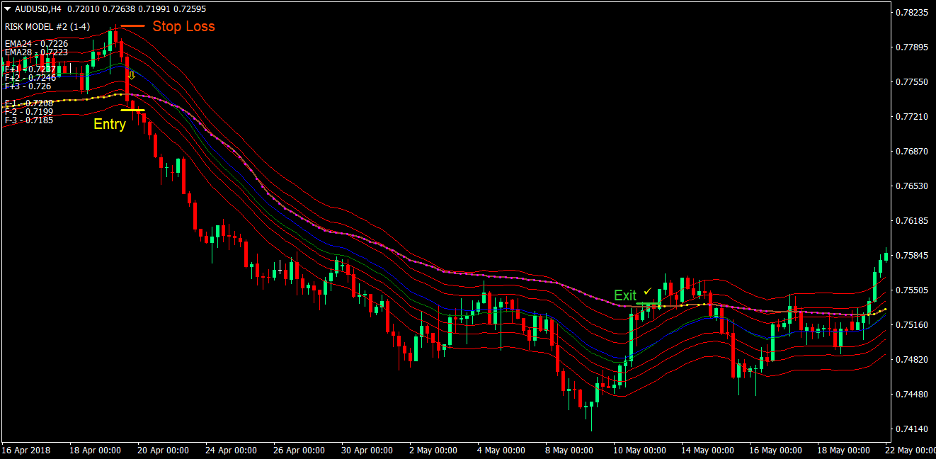This screenshot has width=936, height=460.
Task: Click price level 0.76870 on the axis
Action: click(913, 151)
